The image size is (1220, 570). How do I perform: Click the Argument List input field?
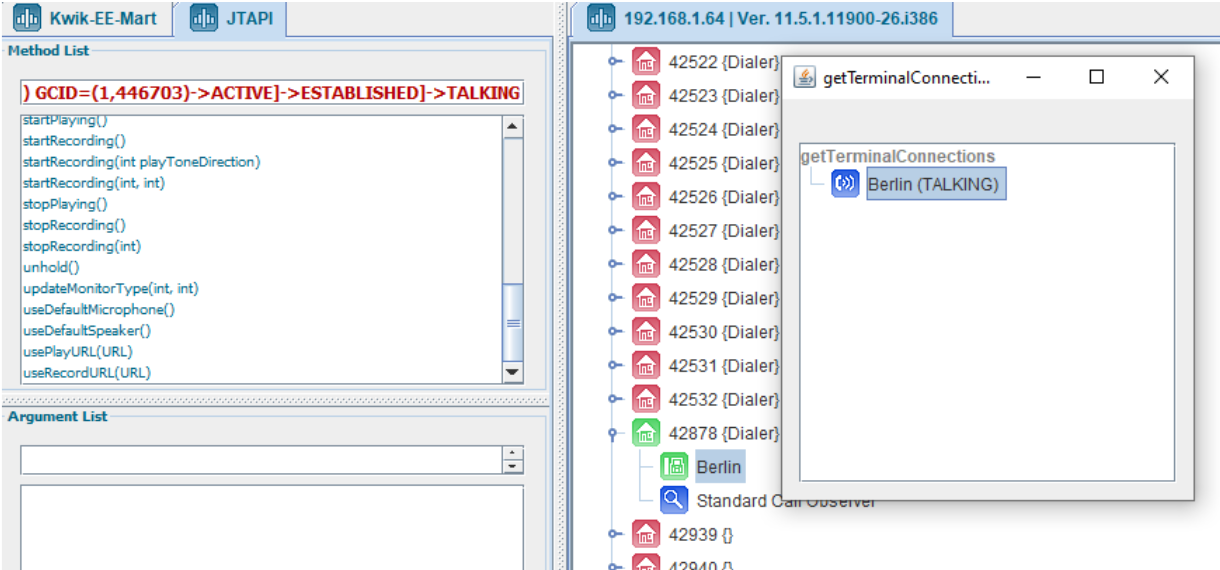pyautogui.click(x=260, y=460)
